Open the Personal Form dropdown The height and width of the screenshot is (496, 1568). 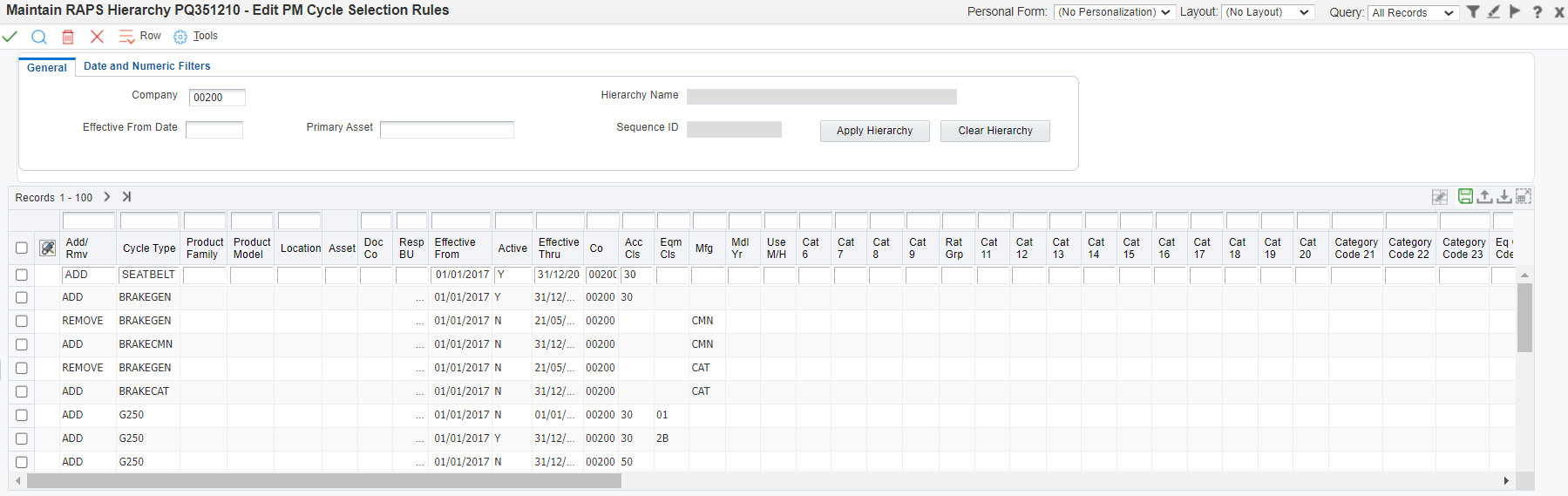tap(1113, 12)
